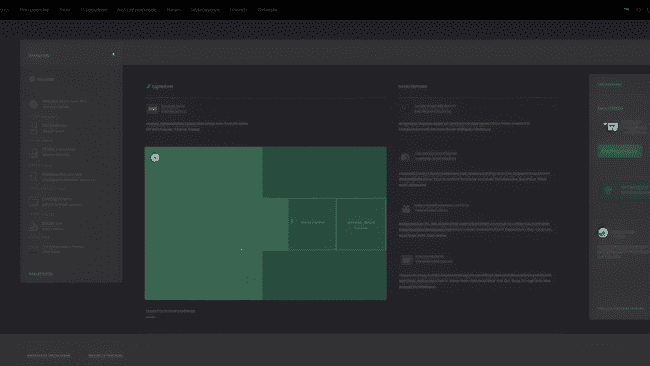Click the gear icon in the left sidebar
This screenshot has height=366, width=650.
tap(32, 79)
